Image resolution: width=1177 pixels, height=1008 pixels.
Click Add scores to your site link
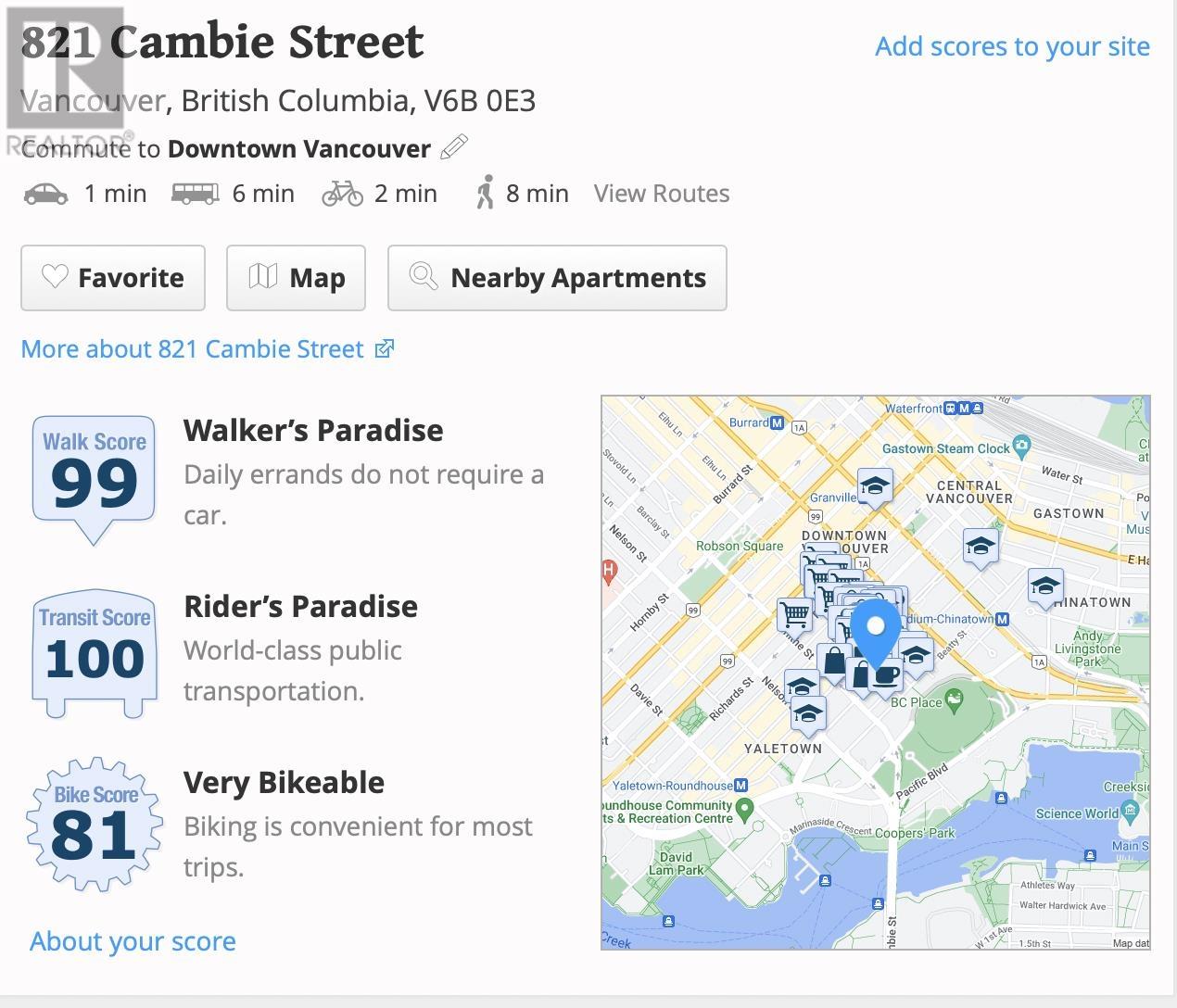pyautogui.click(x=1012, y=46)
